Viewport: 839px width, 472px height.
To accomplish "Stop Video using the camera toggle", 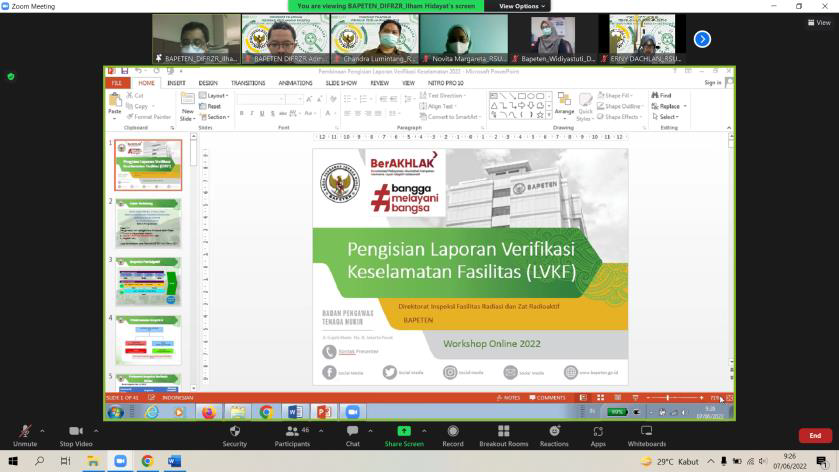I will [75, 432].
